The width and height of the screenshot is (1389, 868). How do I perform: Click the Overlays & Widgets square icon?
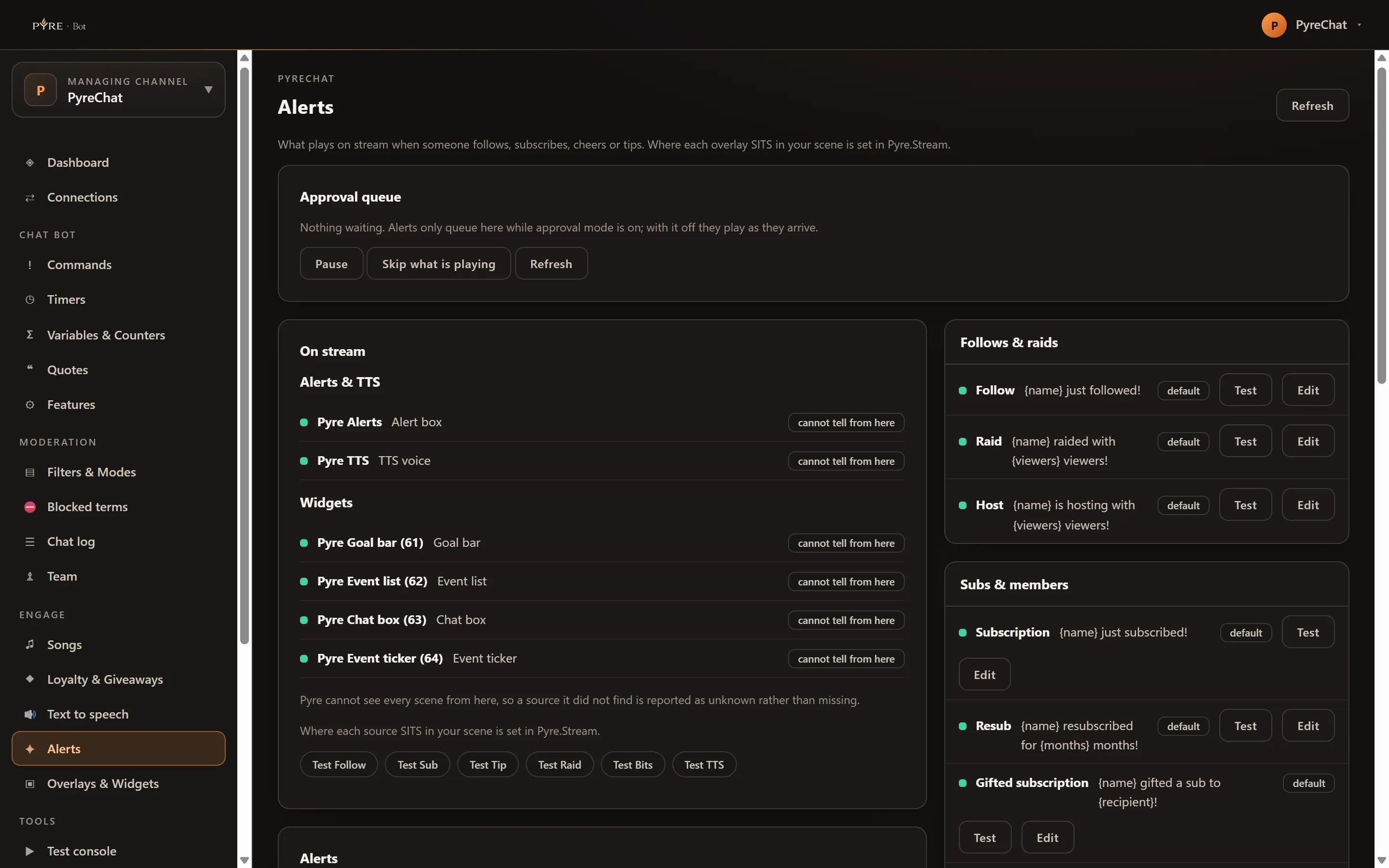(x=30, y=784)
